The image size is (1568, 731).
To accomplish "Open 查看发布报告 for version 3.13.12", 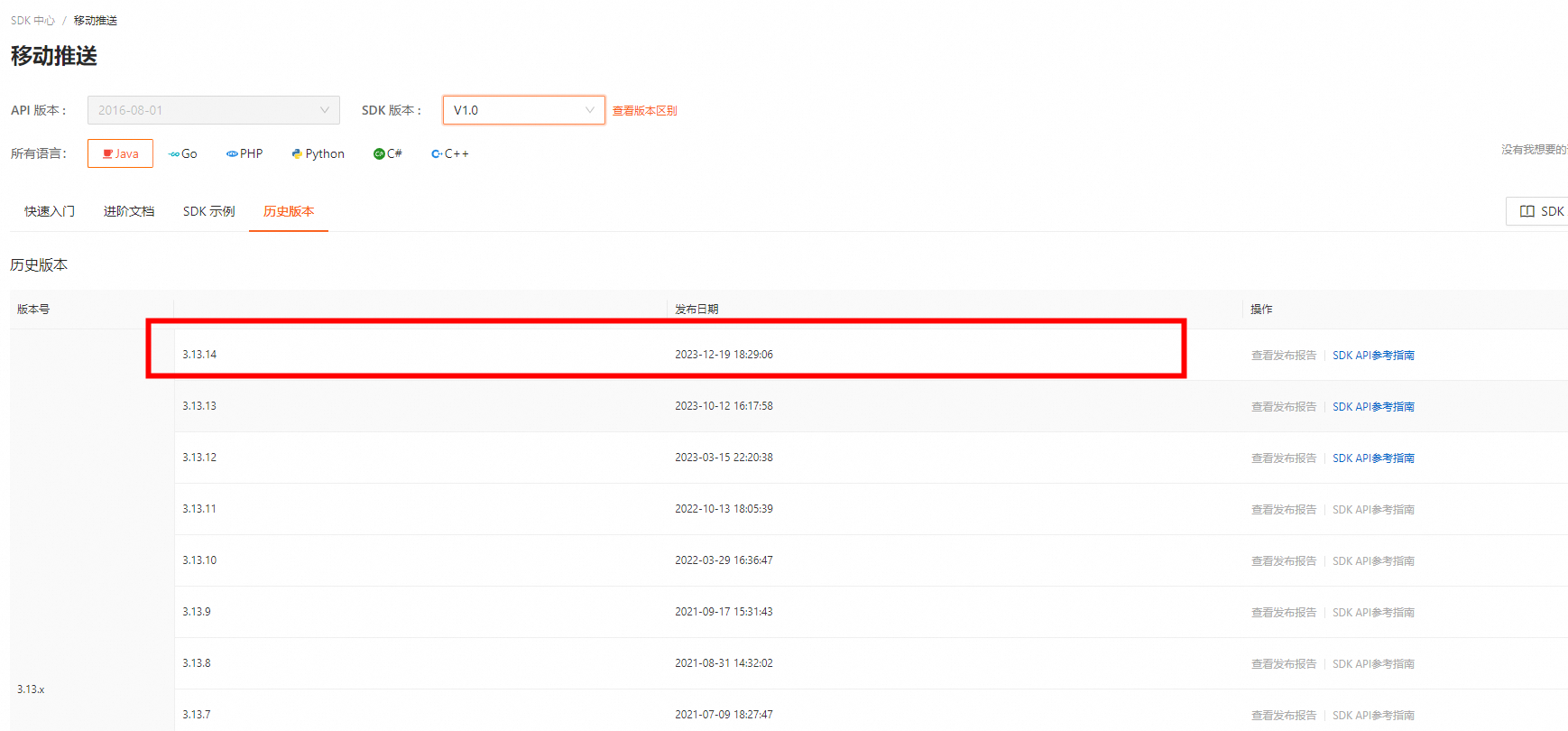I will (x=1284, y=458).
